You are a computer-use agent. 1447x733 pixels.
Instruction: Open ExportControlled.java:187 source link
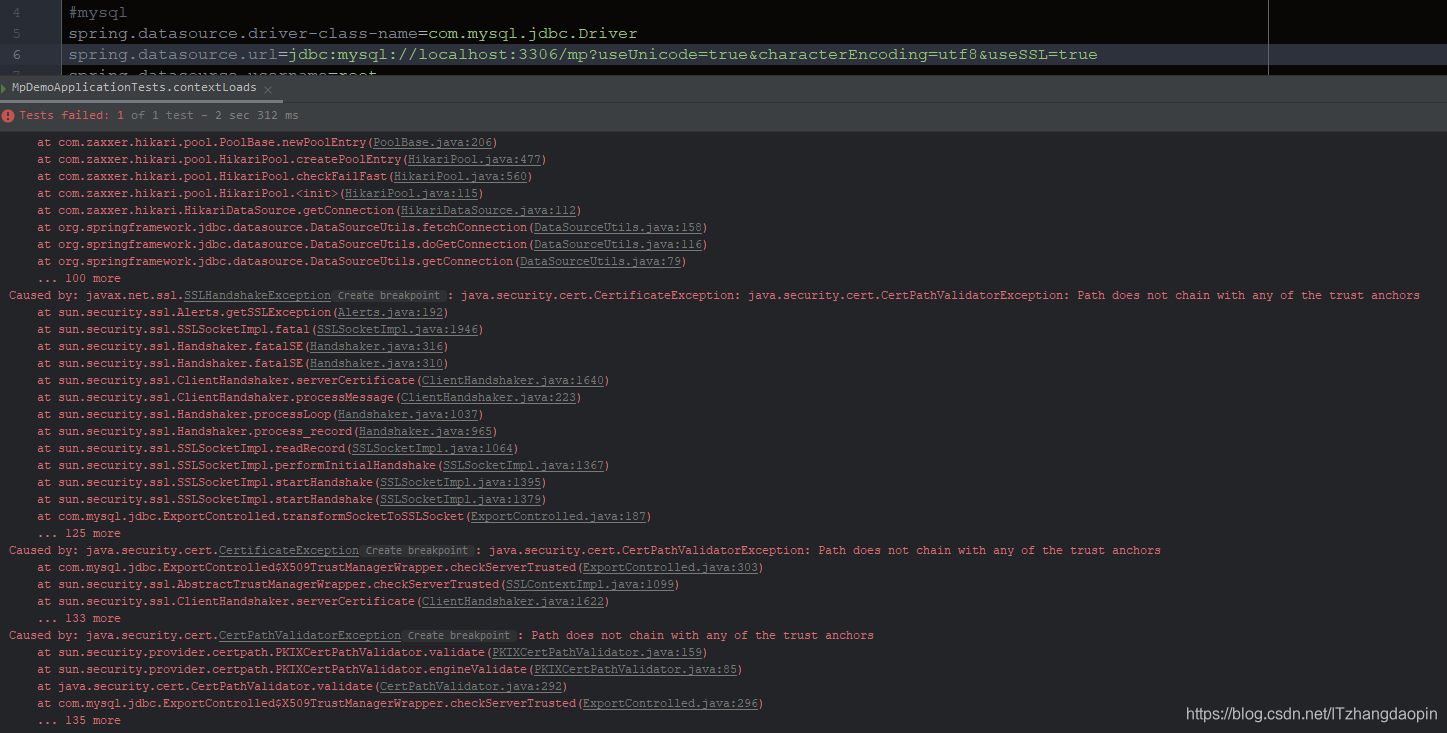click(x=558, y=516)
